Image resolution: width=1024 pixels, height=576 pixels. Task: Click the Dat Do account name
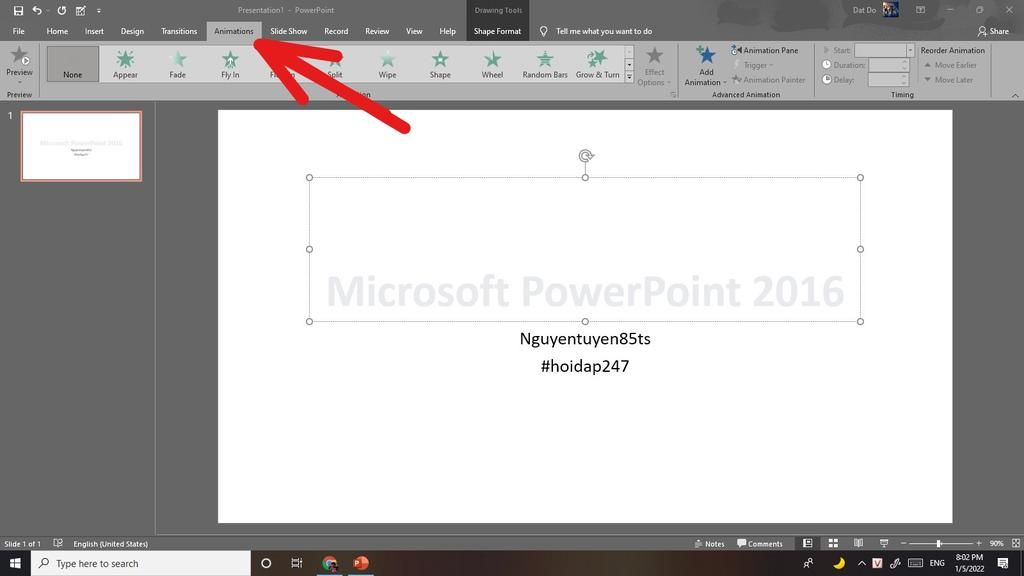click(863, 10)
